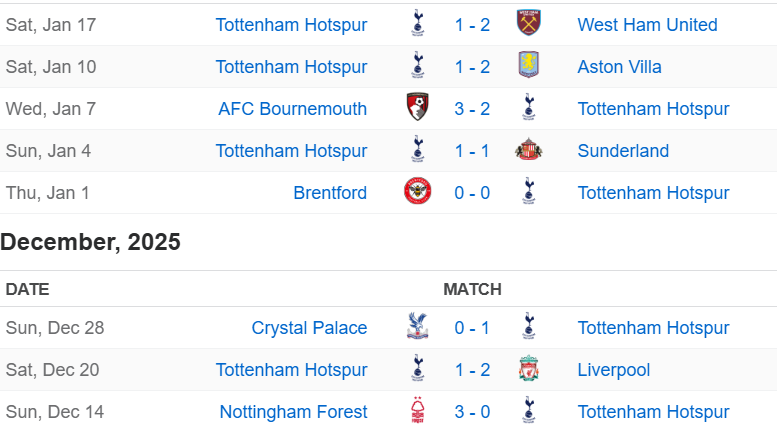Open the 3 - 2 Bournemouth match score
Image resolution: width=777 pixels, height=432 pixels.
point(472,109)
